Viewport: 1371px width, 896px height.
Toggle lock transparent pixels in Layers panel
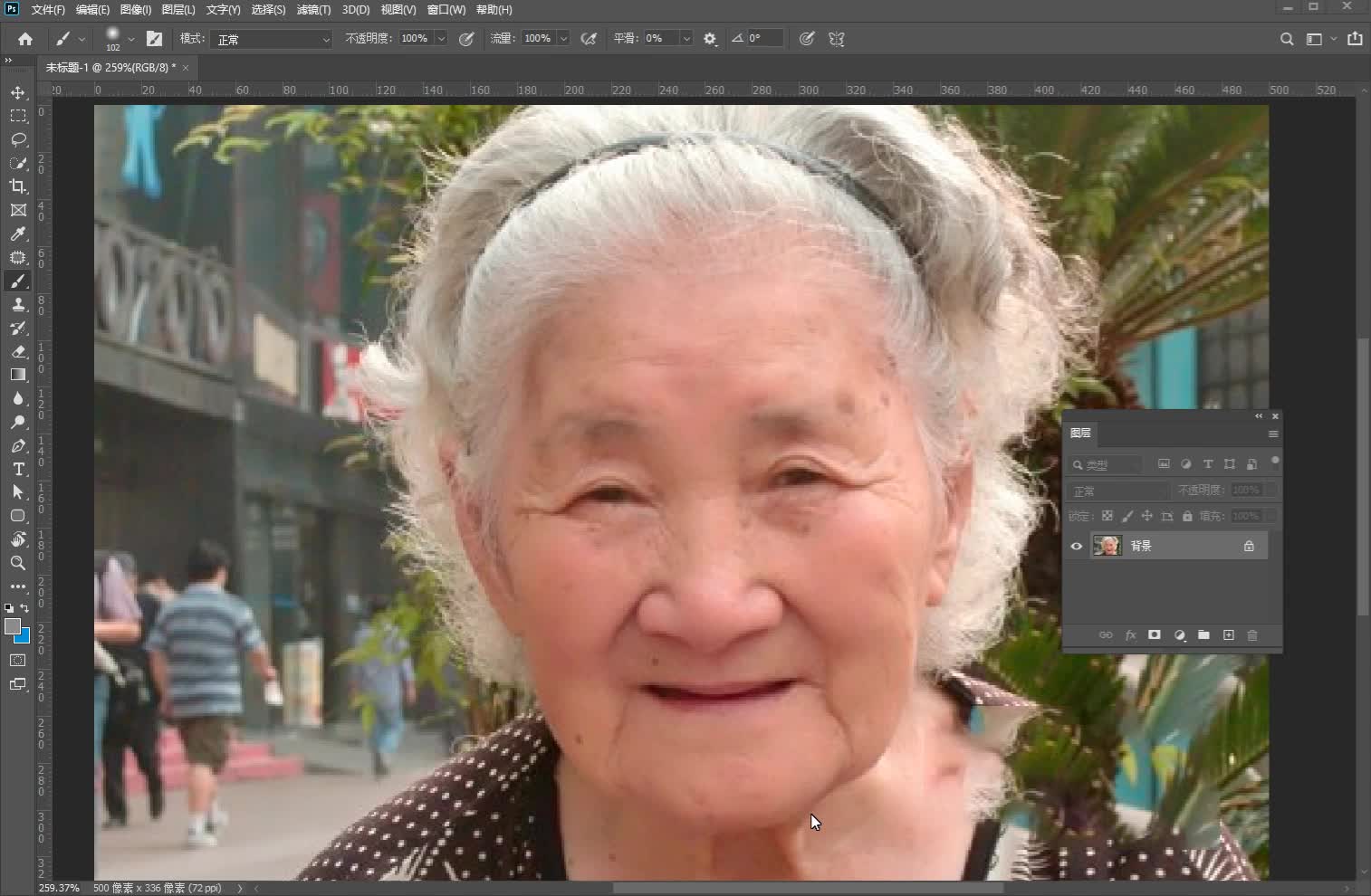[x=1109, y=516]
